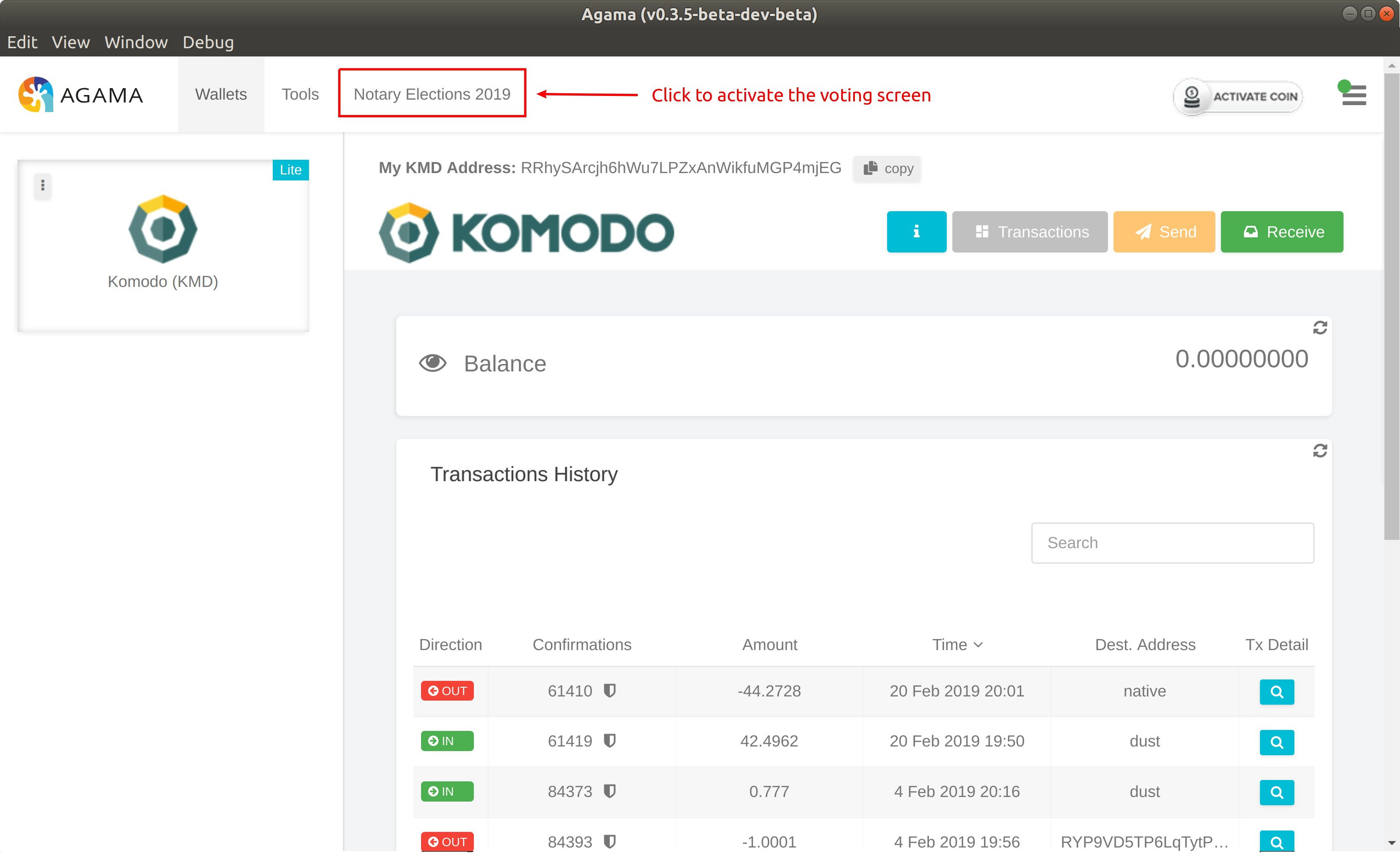
Task: Click the blue info icon button
Action: (x=916, y=232)
